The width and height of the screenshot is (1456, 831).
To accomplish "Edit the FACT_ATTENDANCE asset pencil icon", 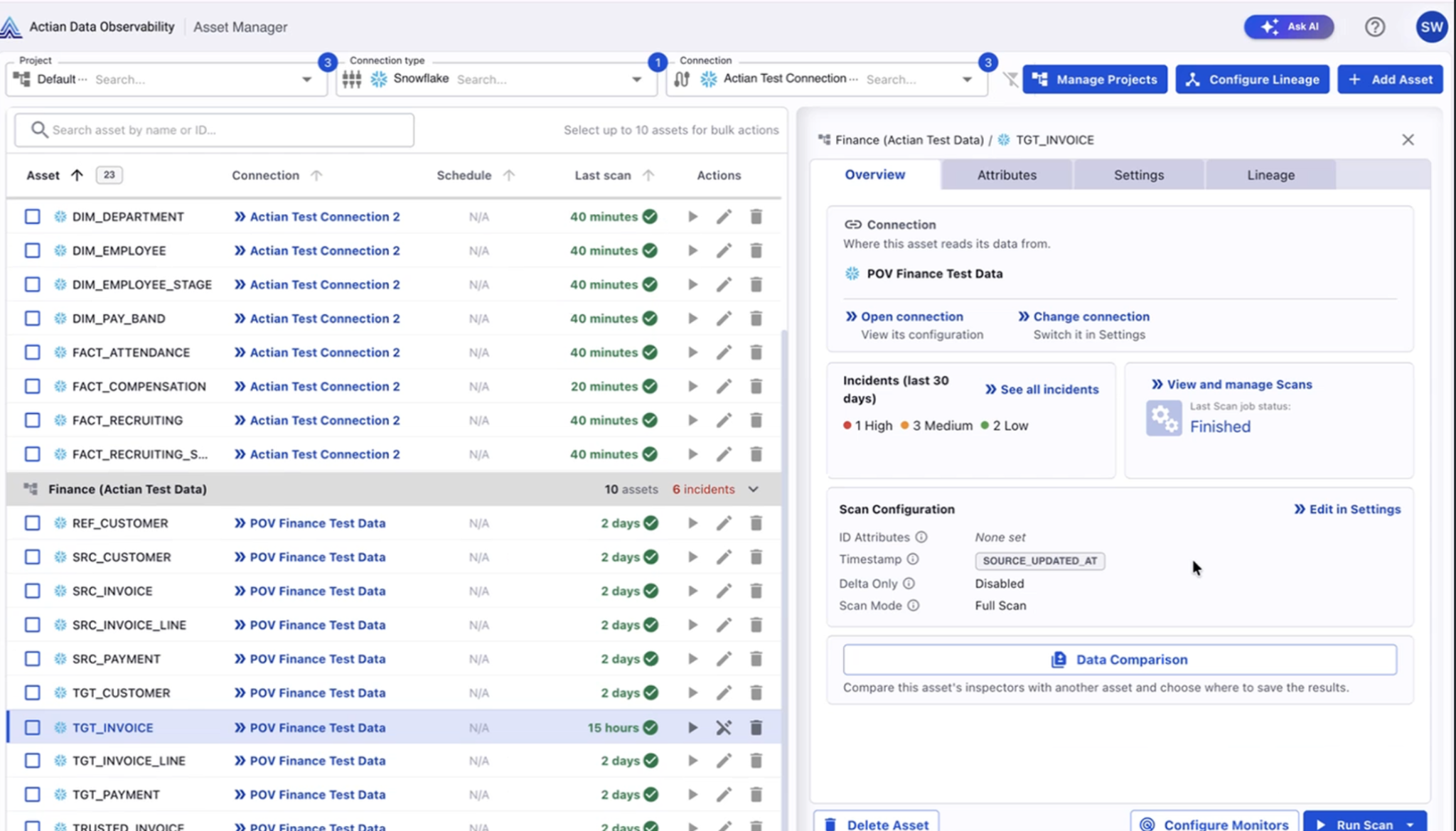I will 724,353.
